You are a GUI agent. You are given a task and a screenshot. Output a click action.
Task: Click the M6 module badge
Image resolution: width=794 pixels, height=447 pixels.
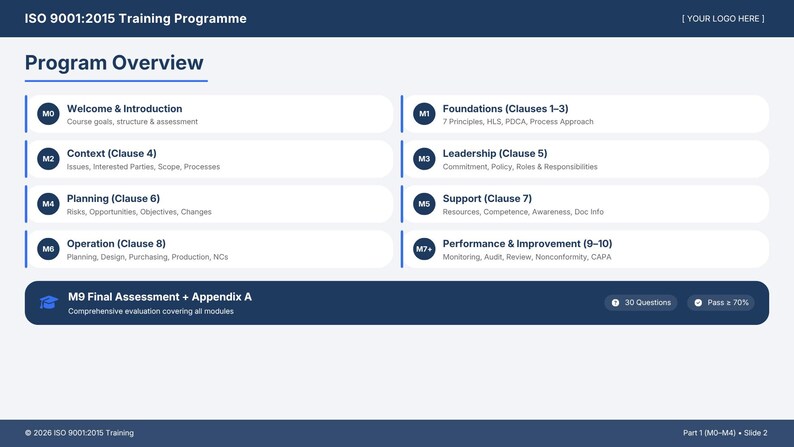[48, 249]
